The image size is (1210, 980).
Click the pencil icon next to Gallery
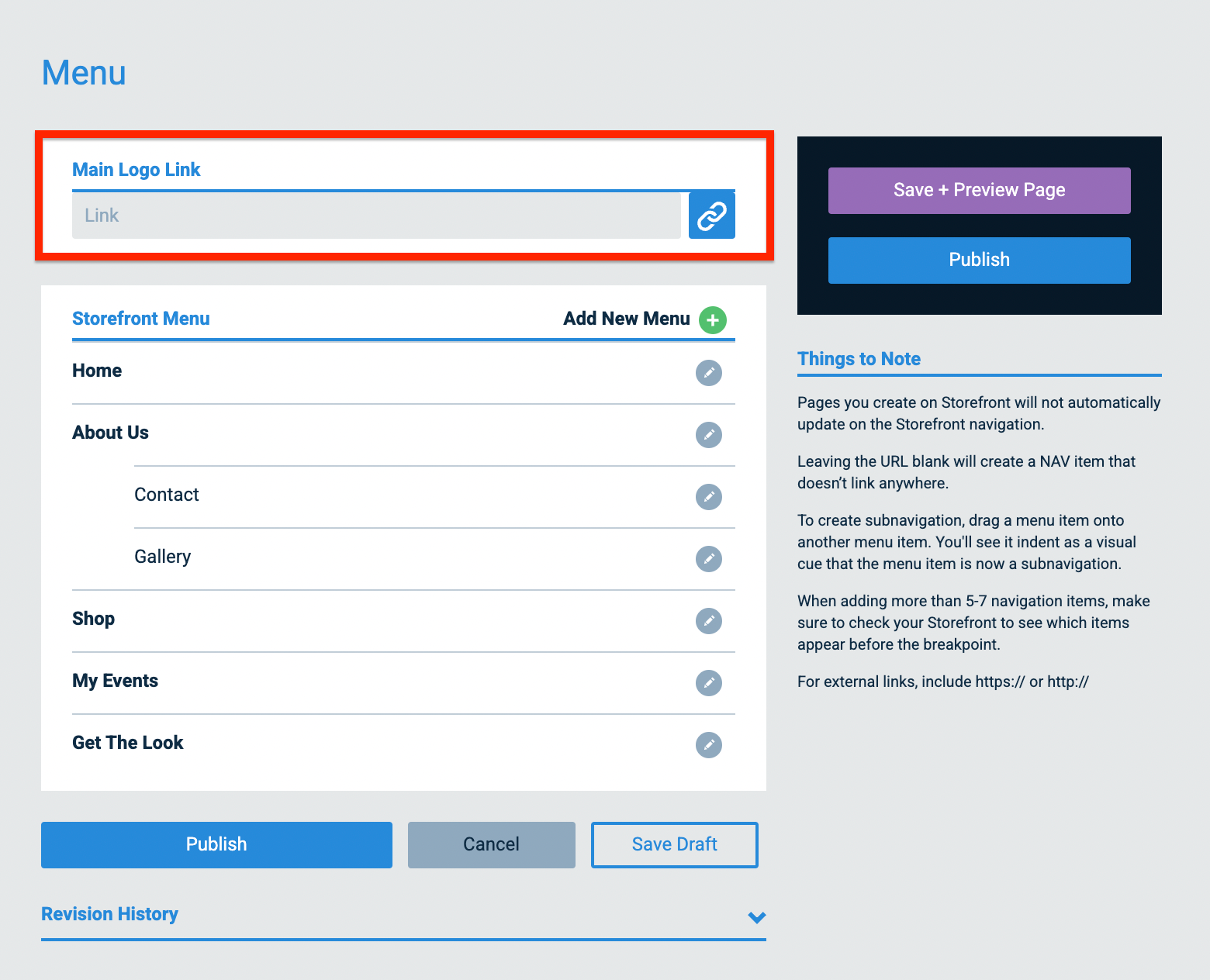point(708,559)
